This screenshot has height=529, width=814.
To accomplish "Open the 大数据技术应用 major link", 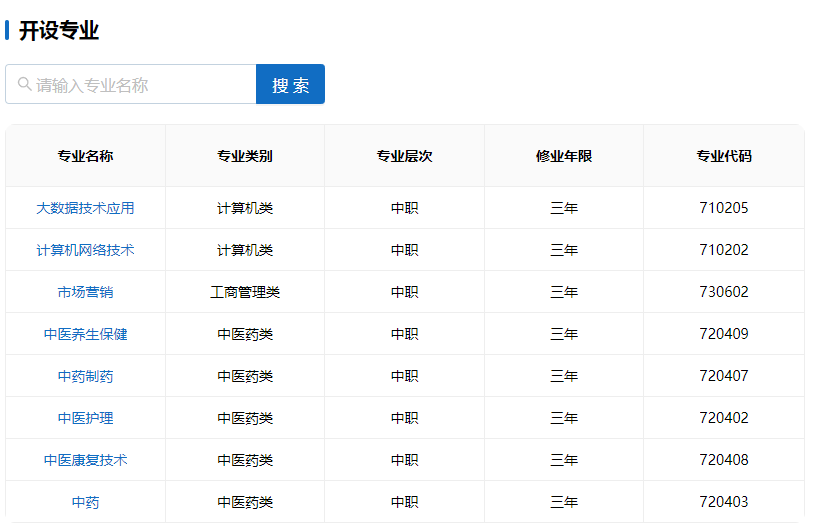I will point(85,208).
